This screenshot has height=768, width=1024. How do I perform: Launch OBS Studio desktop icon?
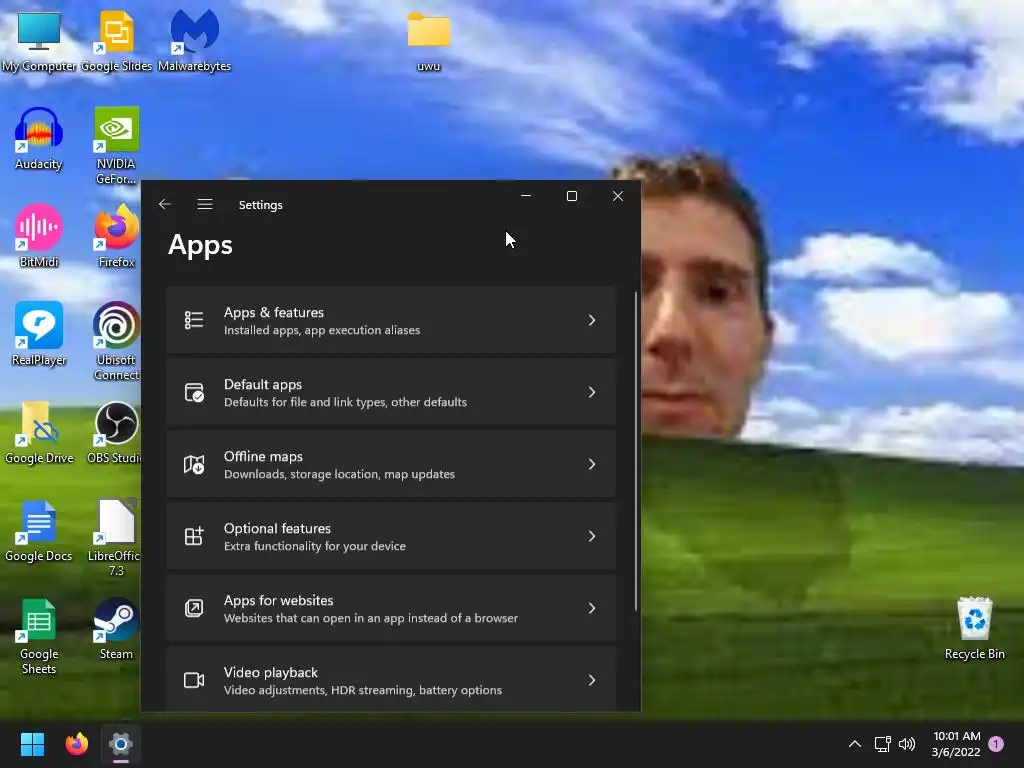tap(114, 432)
